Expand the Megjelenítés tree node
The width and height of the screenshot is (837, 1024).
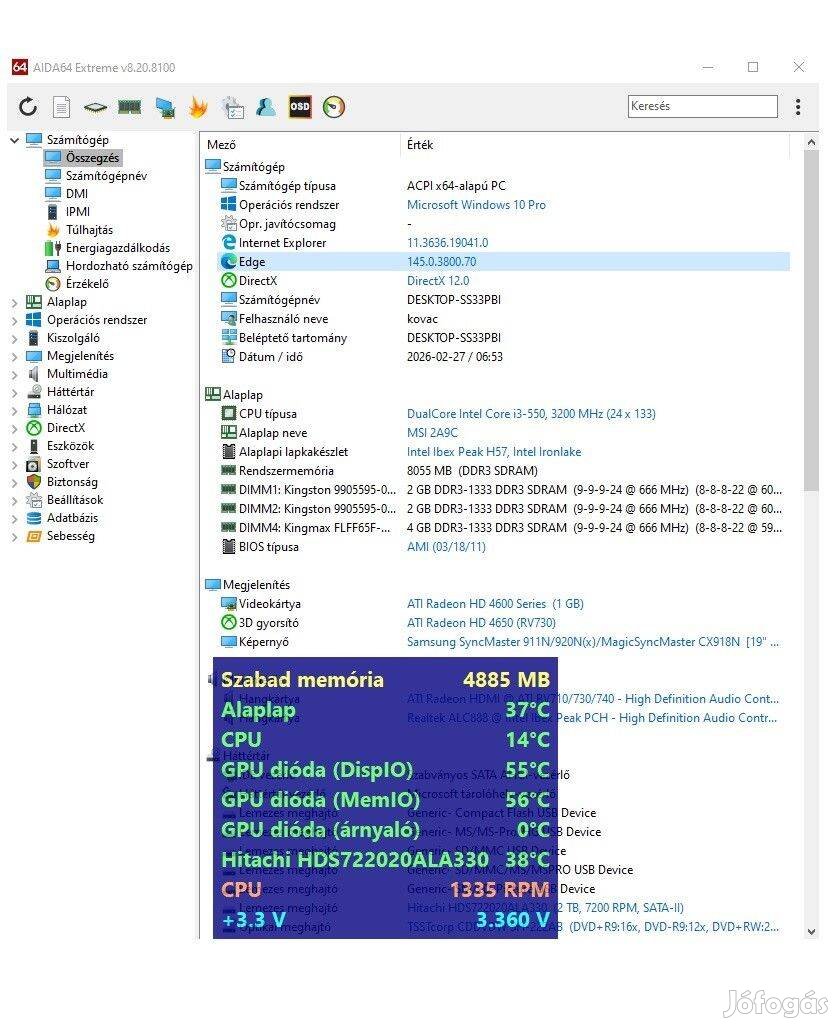(x=14, y=356)
